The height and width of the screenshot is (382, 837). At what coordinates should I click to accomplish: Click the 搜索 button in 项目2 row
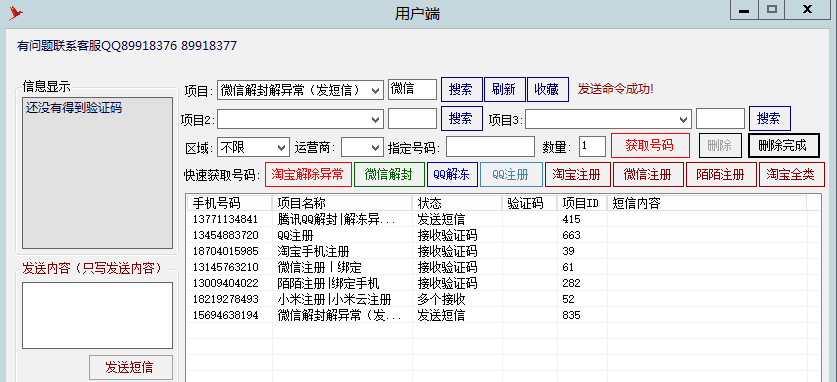[461, 118]
